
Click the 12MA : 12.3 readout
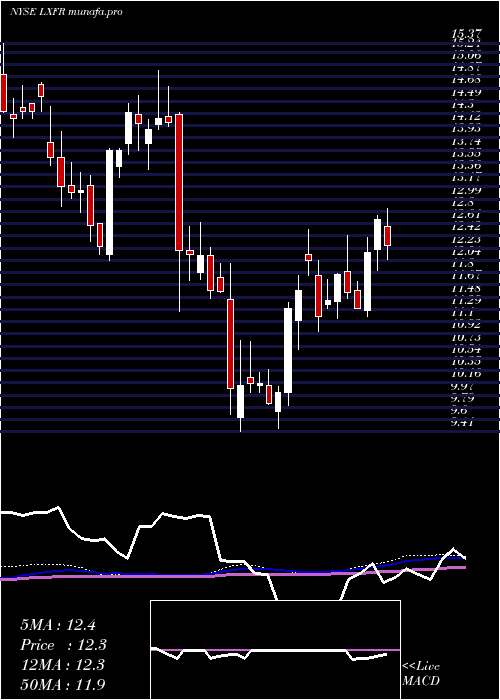tap(62, 665)
